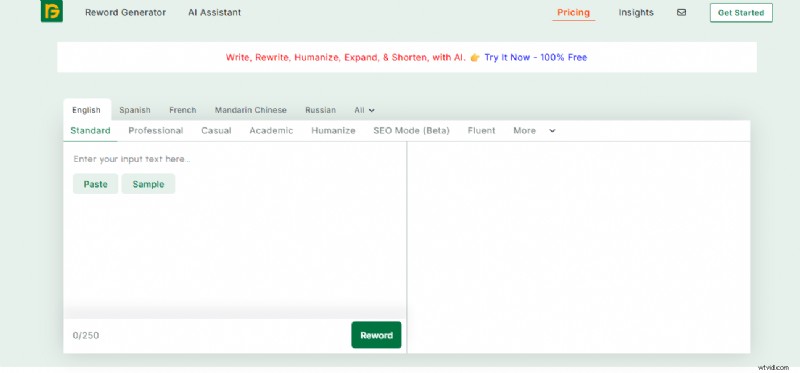The width and height of the screenshot is (800, 373).
Task: Click the Write, Rewrite, Humanize banner text
Action: coord(345,57)
